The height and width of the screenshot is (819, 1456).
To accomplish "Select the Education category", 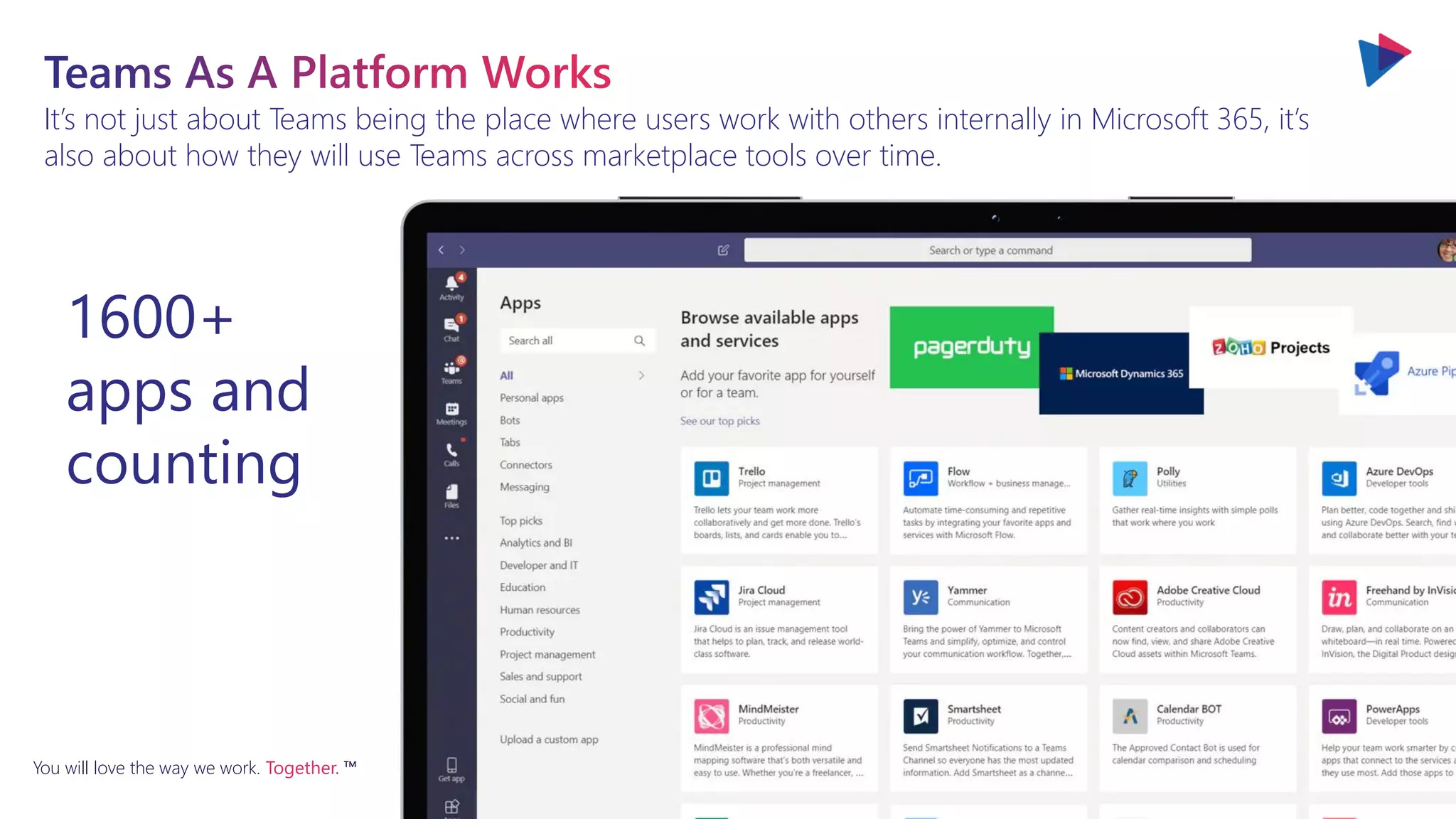I will coord(522,587).
